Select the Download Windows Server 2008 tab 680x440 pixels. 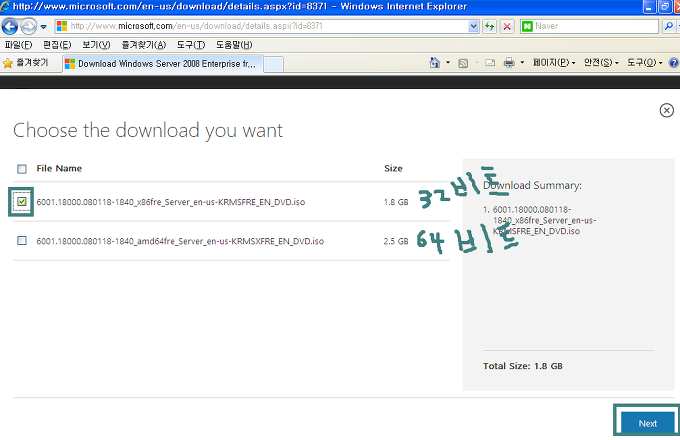(163, 64)
